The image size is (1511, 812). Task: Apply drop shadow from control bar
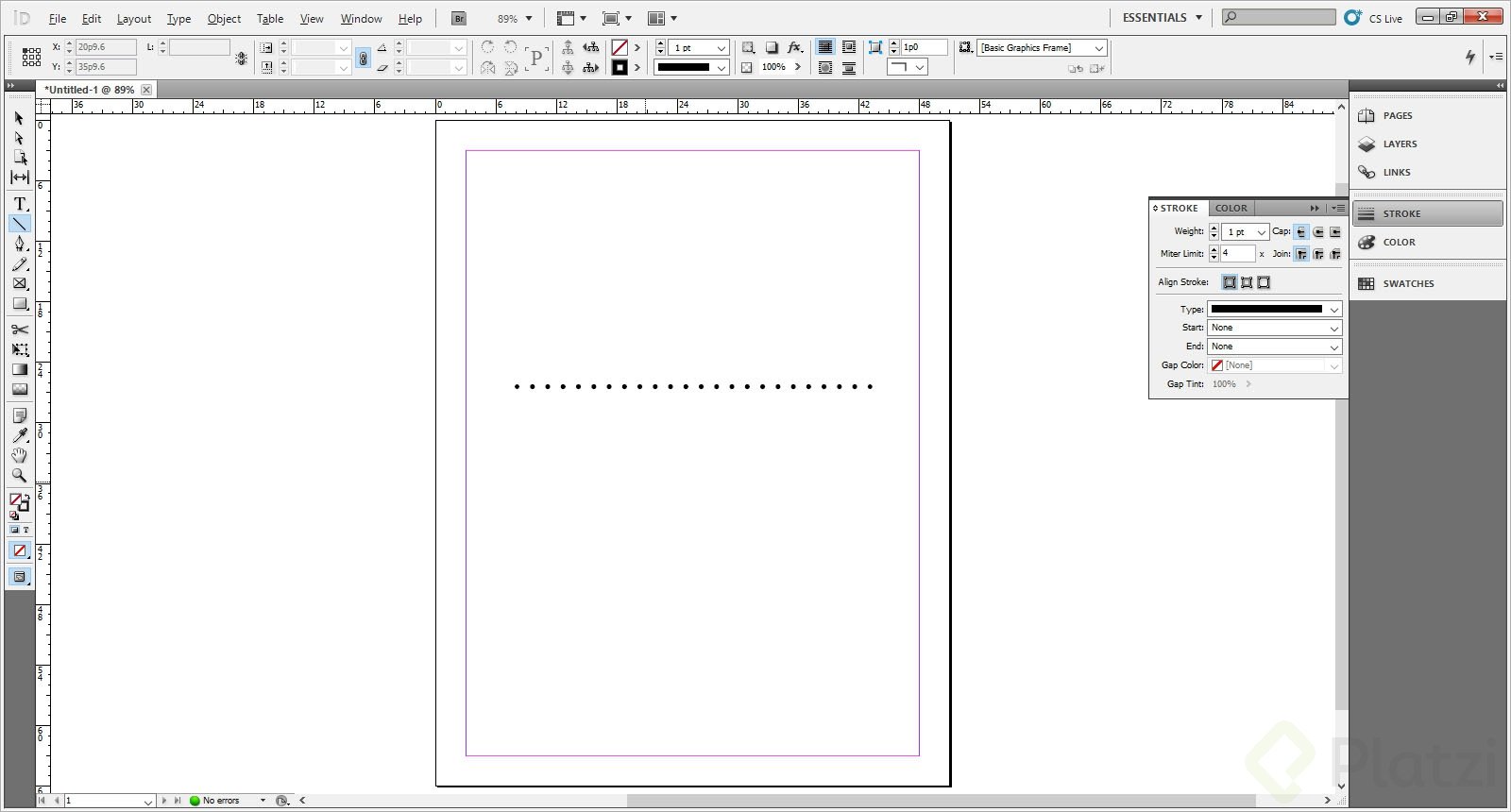[772, 47]
